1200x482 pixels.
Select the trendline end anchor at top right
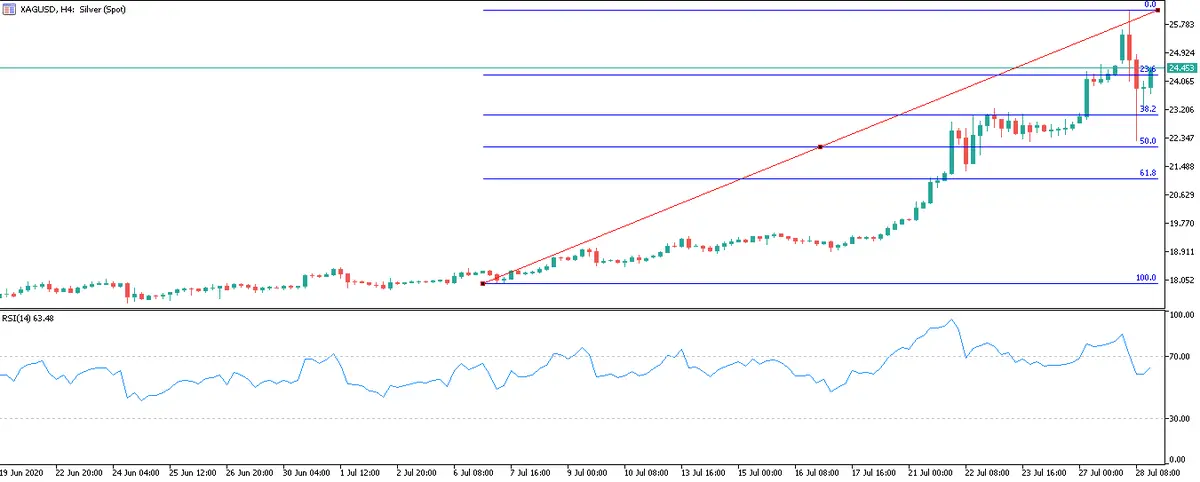pos(1158,10)
